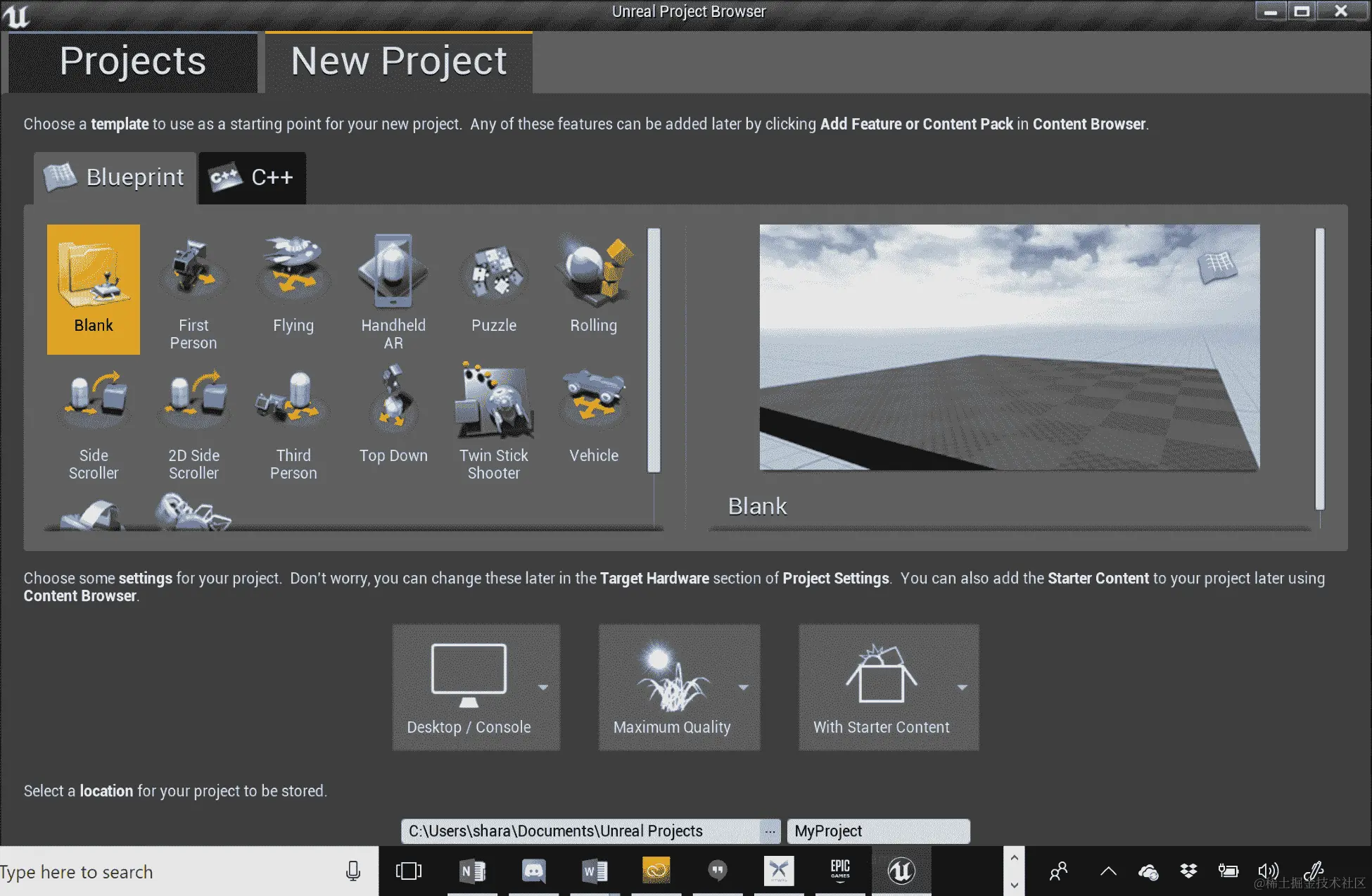Image resolution: width=1372 pixels, height=896 pixels.
Task: Open the Desktop / Console hardware dropdown
Action: (x=543, y=687)
